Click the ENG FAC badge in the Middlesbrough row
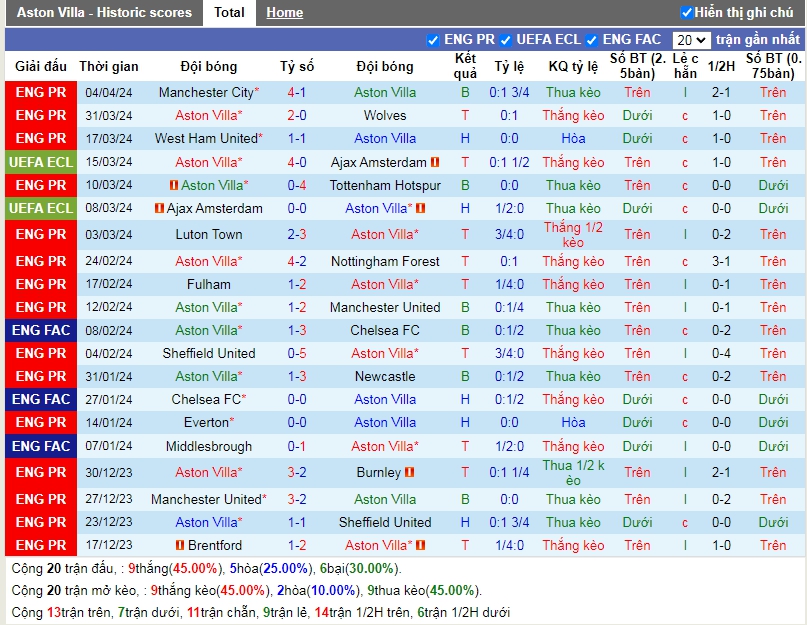Image resolution: width=807 pixels, height=625 pixels. 41,446
